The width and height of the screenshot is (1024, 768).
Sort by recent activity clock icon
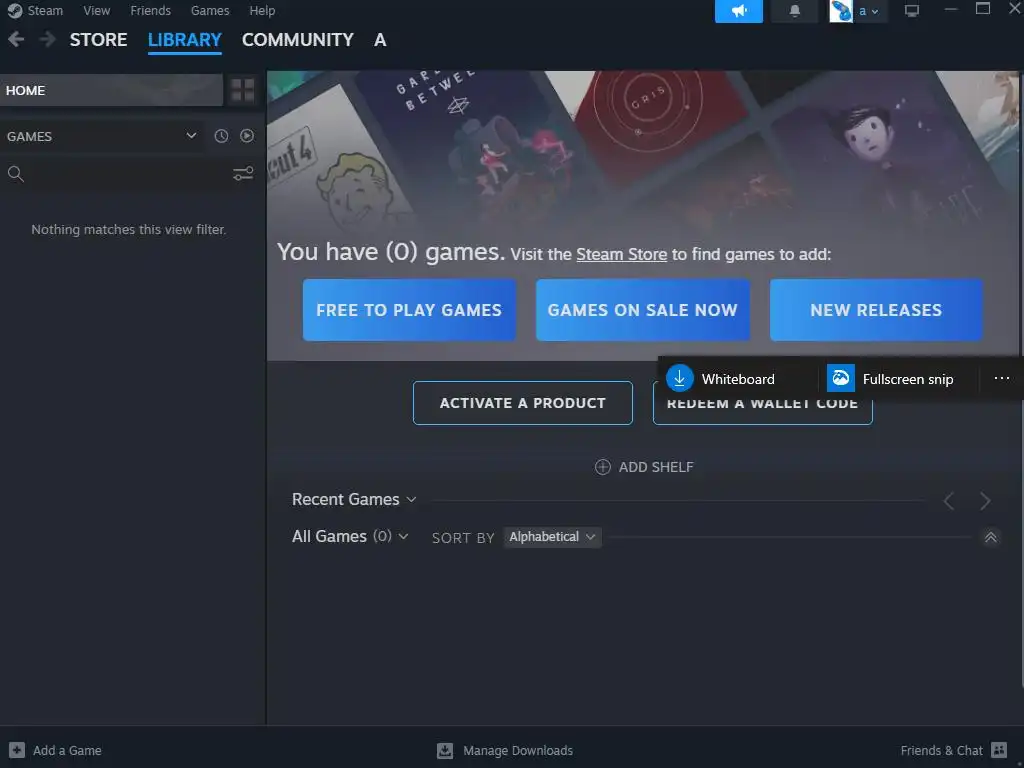(x=221, y=136)
